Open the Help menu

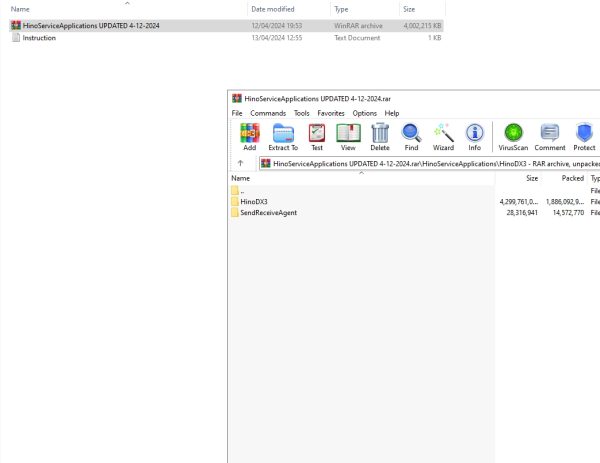(x=392, y=113)
